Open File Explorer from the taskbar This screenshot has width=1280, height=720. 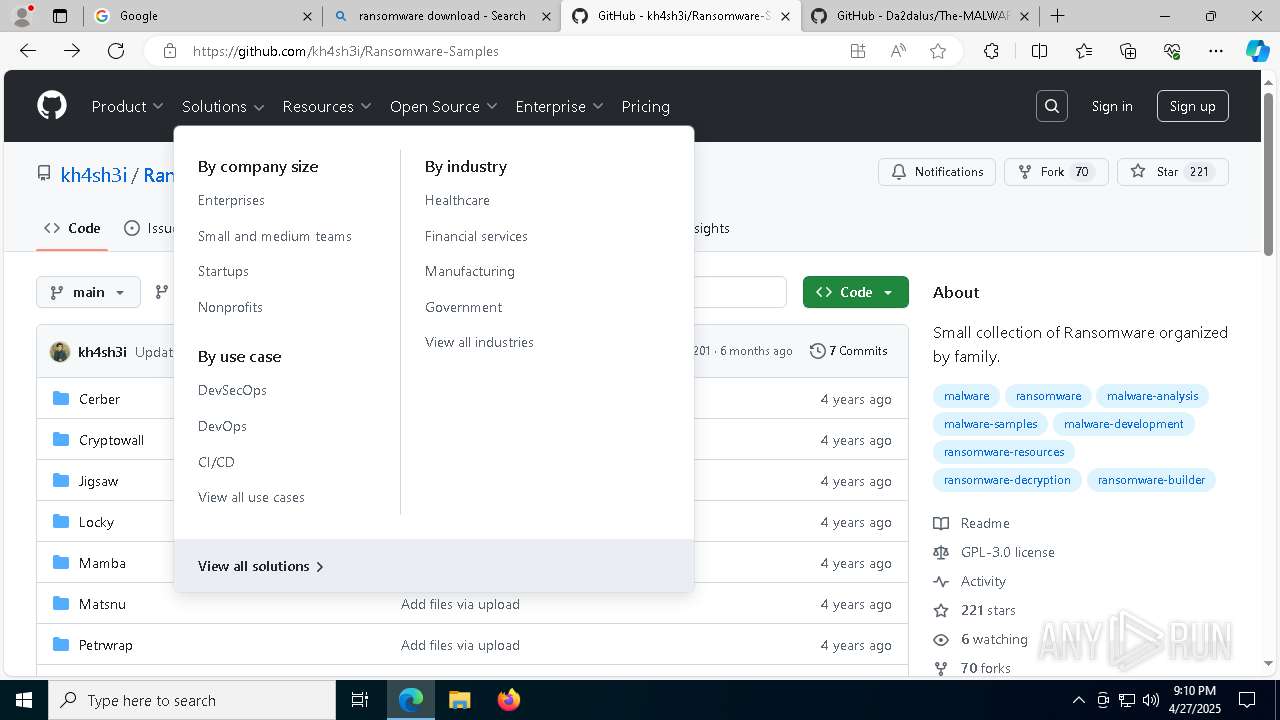point(459,700)
